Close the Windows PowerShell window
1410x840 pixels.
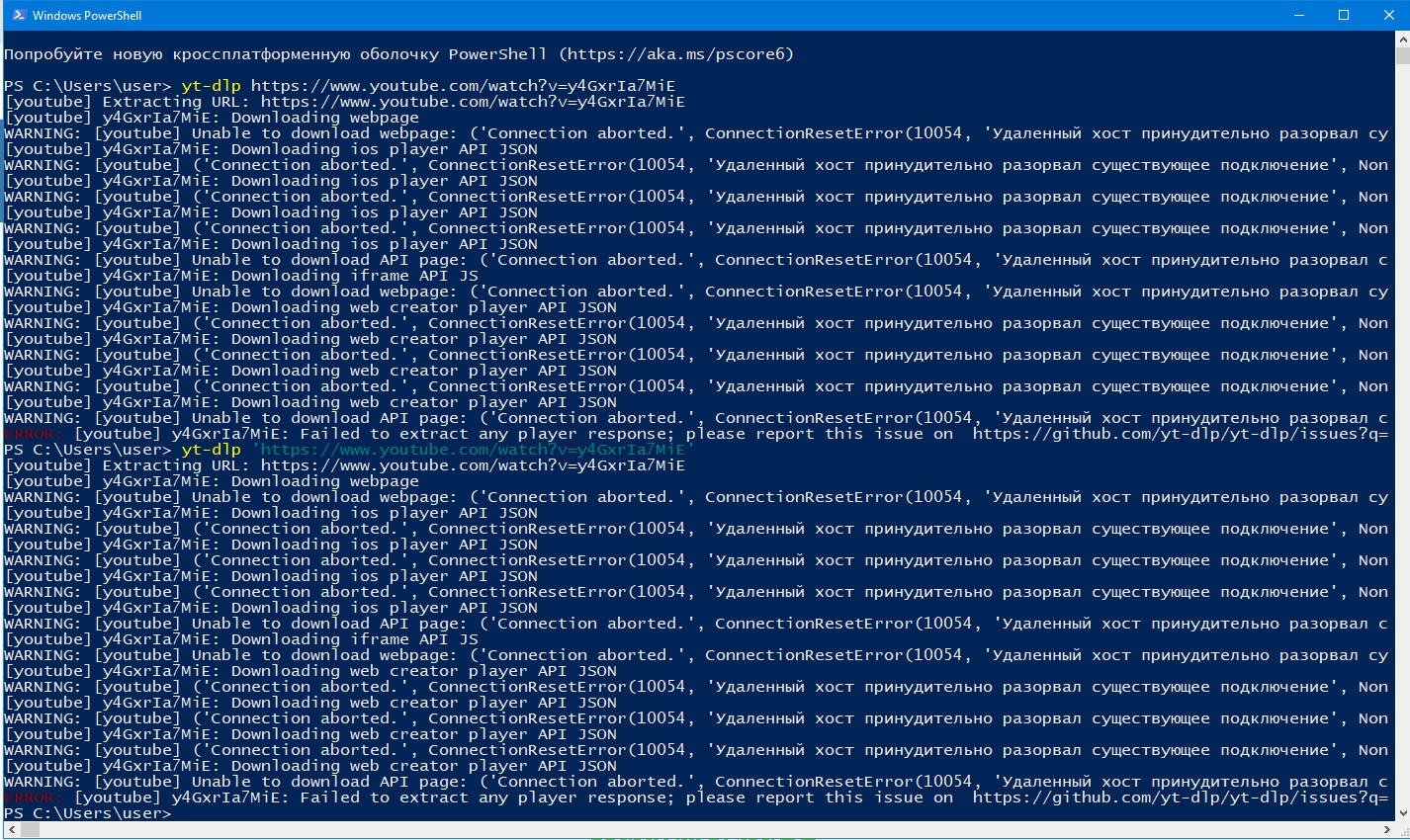coord(1388,15)
